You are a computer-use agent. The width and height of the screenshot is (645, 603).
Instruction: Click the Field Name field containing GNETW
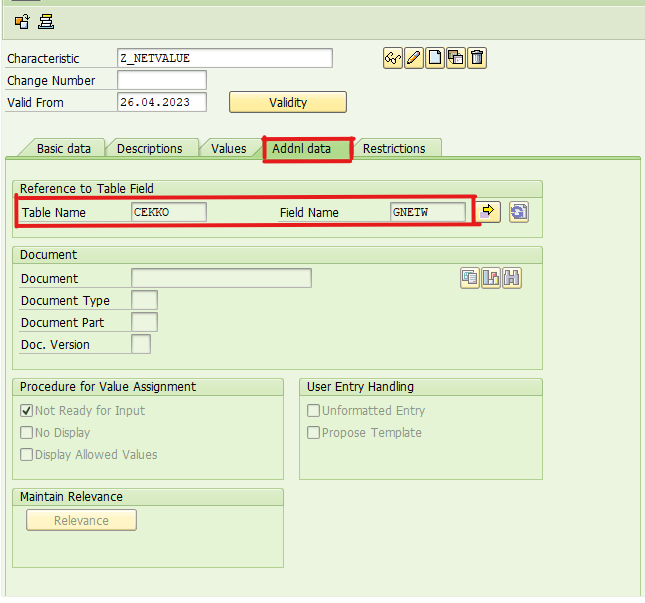click(428, 212)
